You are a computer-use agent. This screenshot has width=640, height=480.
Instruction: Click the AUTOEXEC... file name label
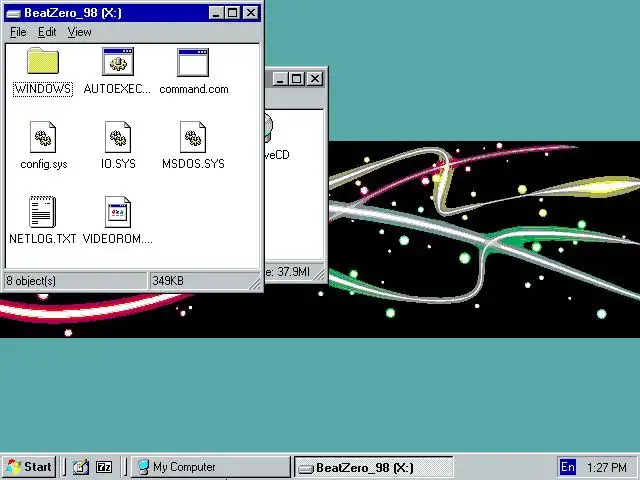[x=117, y=89]
